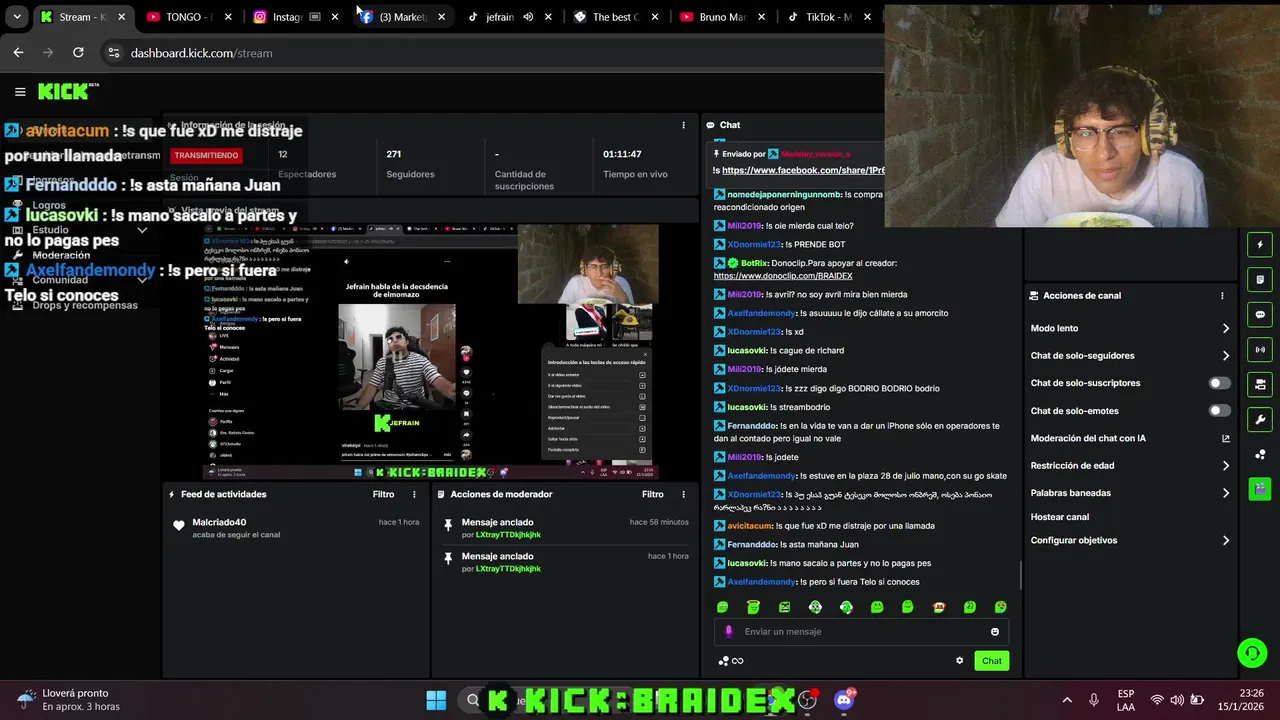Switch to the Bruno Mars YouTube tab
This screenshot has height=720, width=1280.
coord(722,17)
